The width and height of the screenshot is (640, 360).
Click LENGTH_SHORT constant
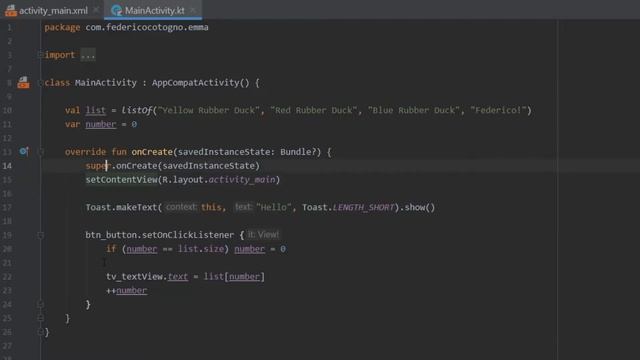pos(363,207)
